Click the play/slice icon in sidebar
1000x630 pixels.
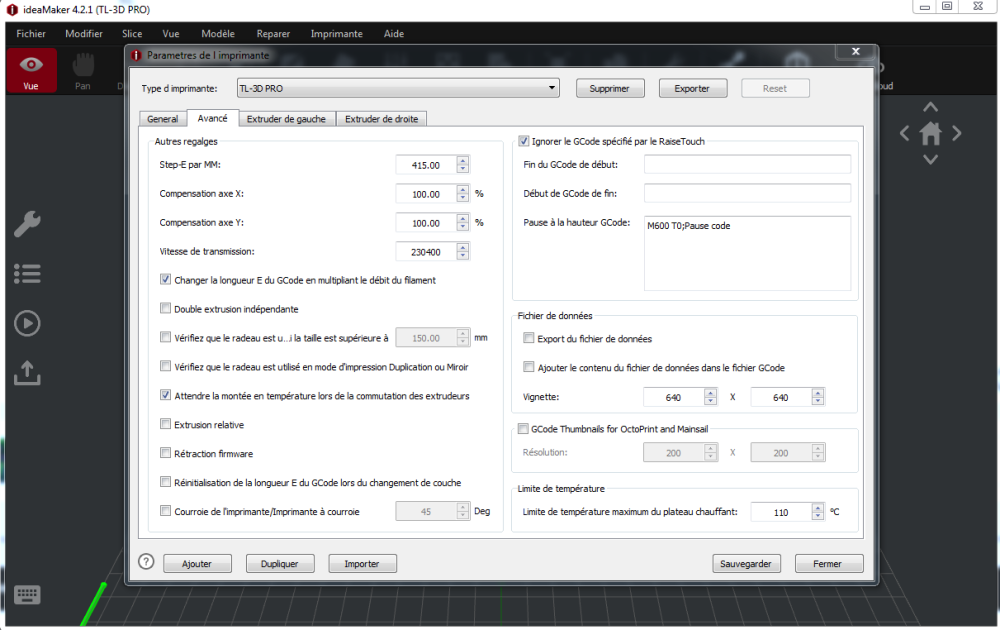tap(27, 323)
